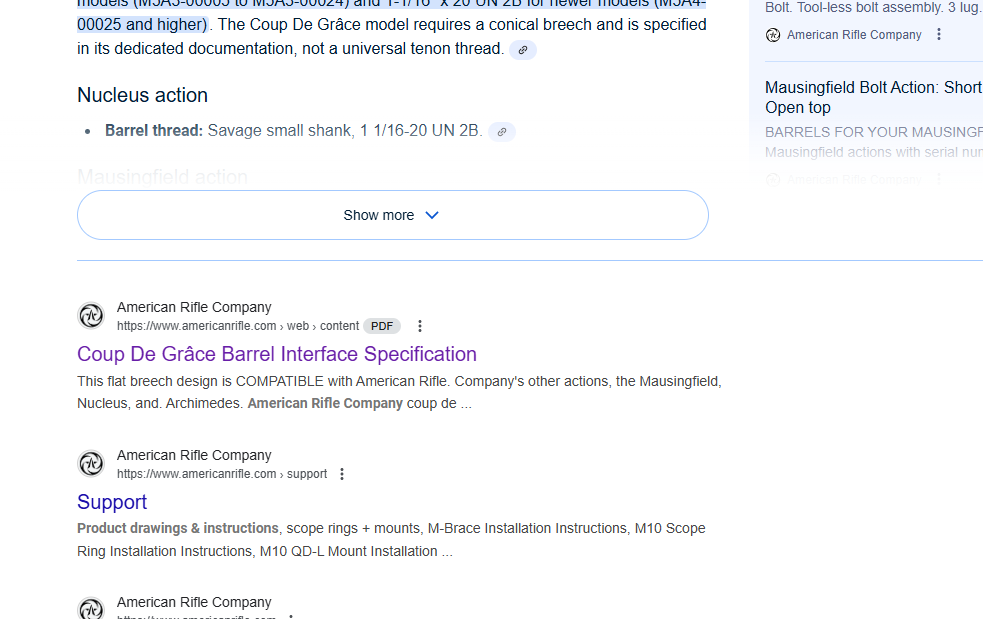
Task: Open the source link chip beside "1 1/16-20 UN 2B."
Action: 502,132
